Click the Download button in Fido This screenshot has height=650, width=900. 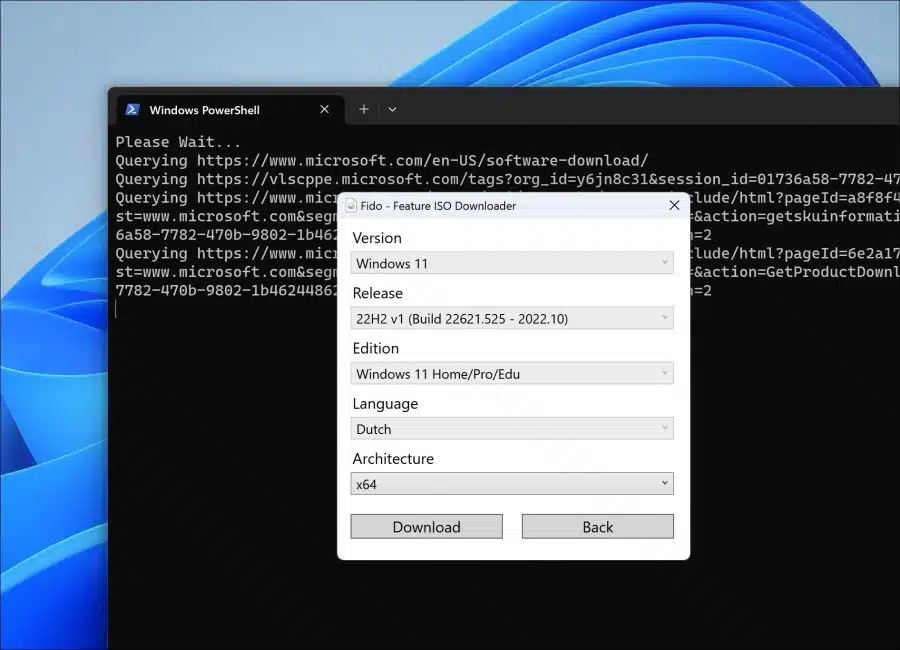tap(426, 527)
